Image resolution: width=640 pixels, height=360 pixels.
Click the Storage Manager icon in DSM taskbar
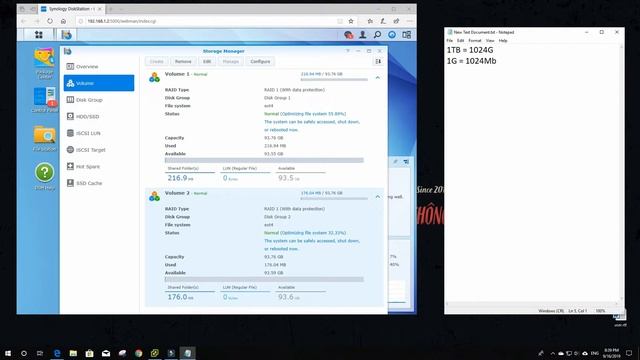pos(67,35)
